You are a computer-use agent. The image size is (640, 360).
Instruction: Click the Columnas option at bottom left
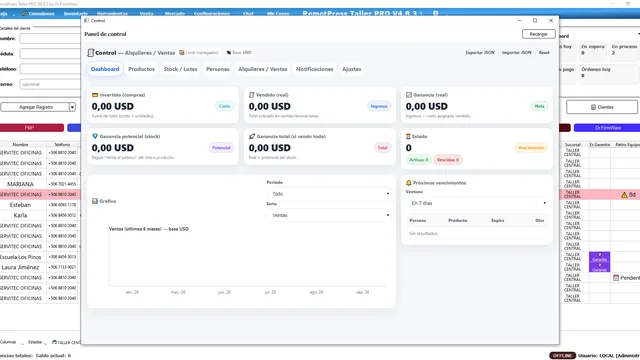[x=8, y=342]
